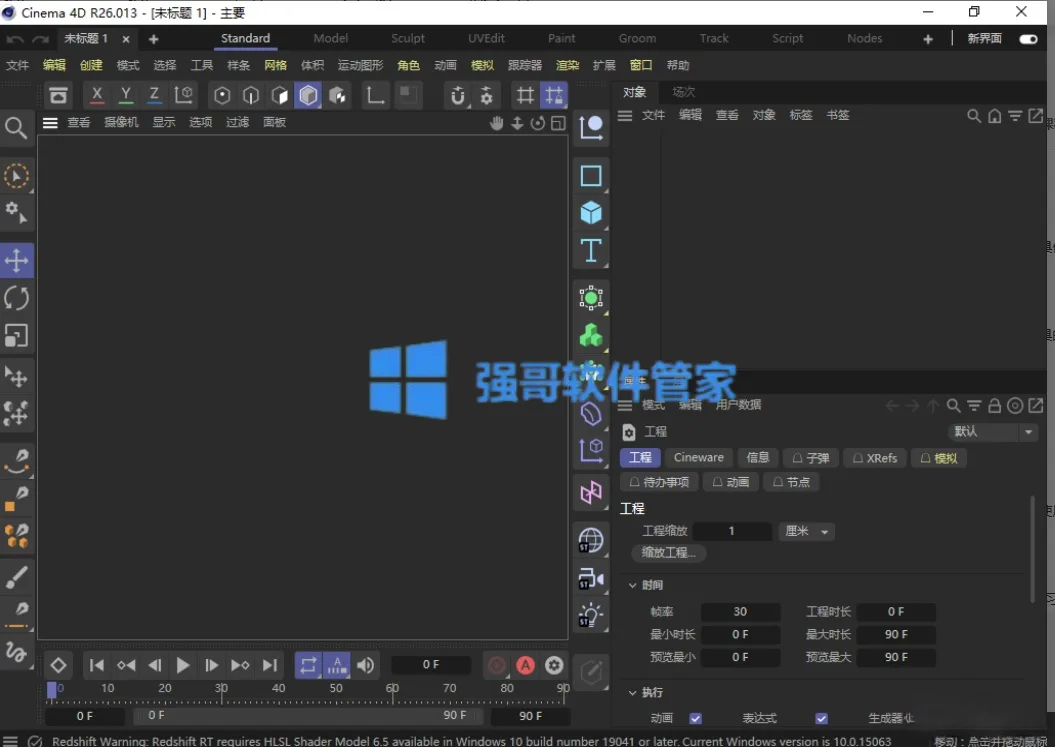Screen dimensions: 1055x747
Task: Select the Rotate tool
Action: click(x=16, y=298)
